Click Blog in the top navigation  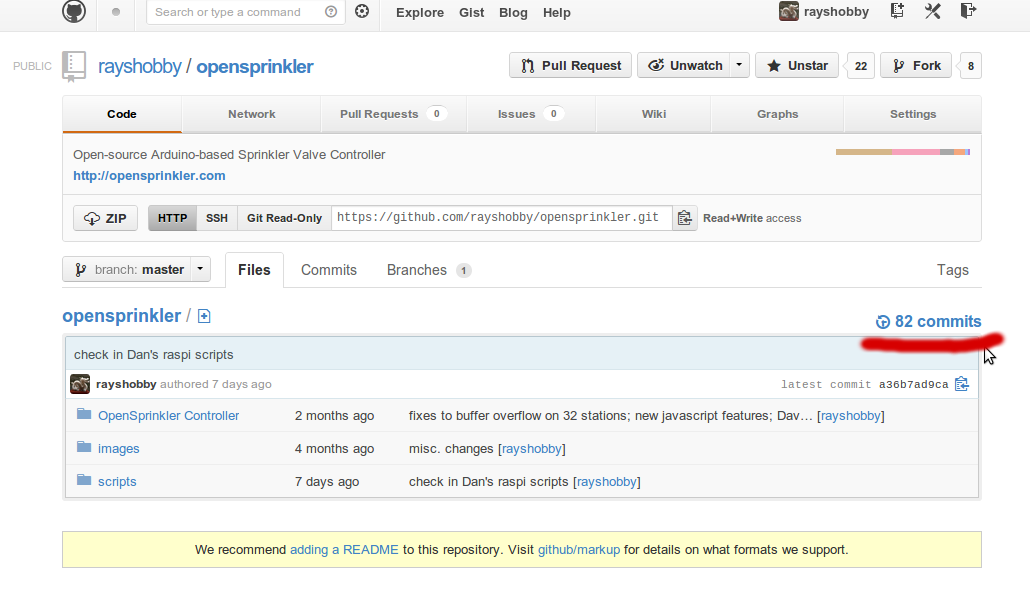coord(513,12)
